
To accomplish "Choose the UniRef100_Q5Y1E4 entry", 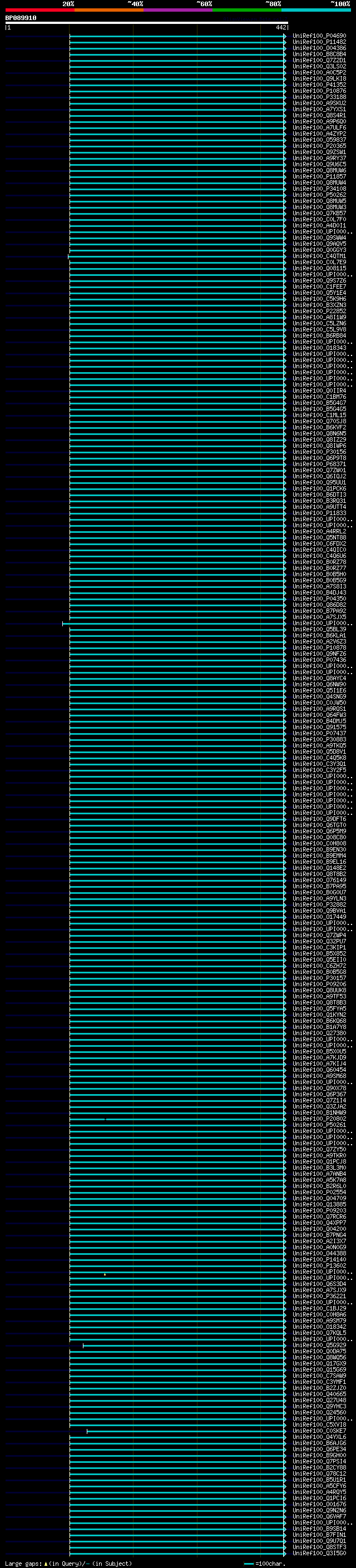I will click(319, 293).
